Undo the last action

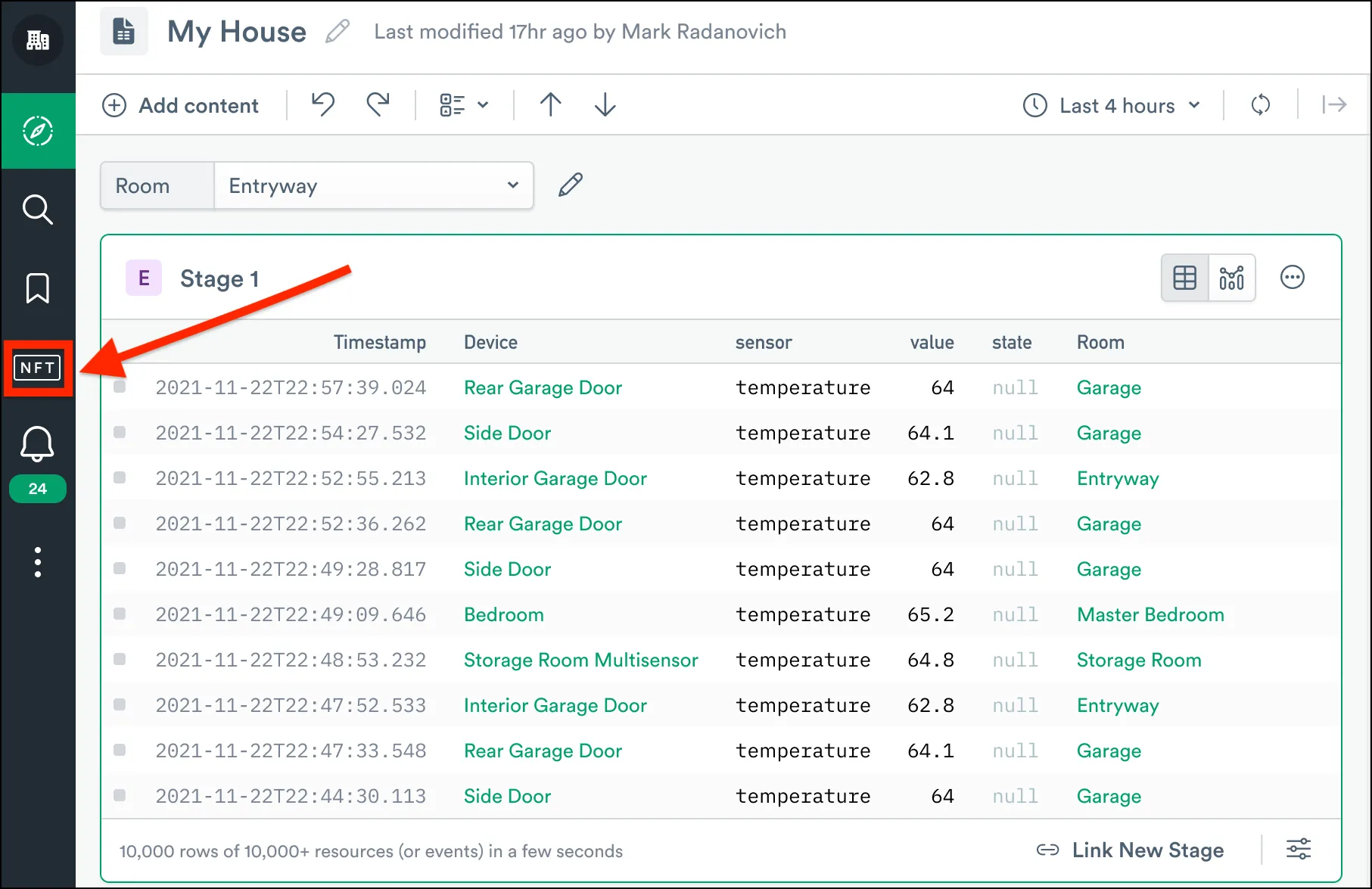point(323,104)
